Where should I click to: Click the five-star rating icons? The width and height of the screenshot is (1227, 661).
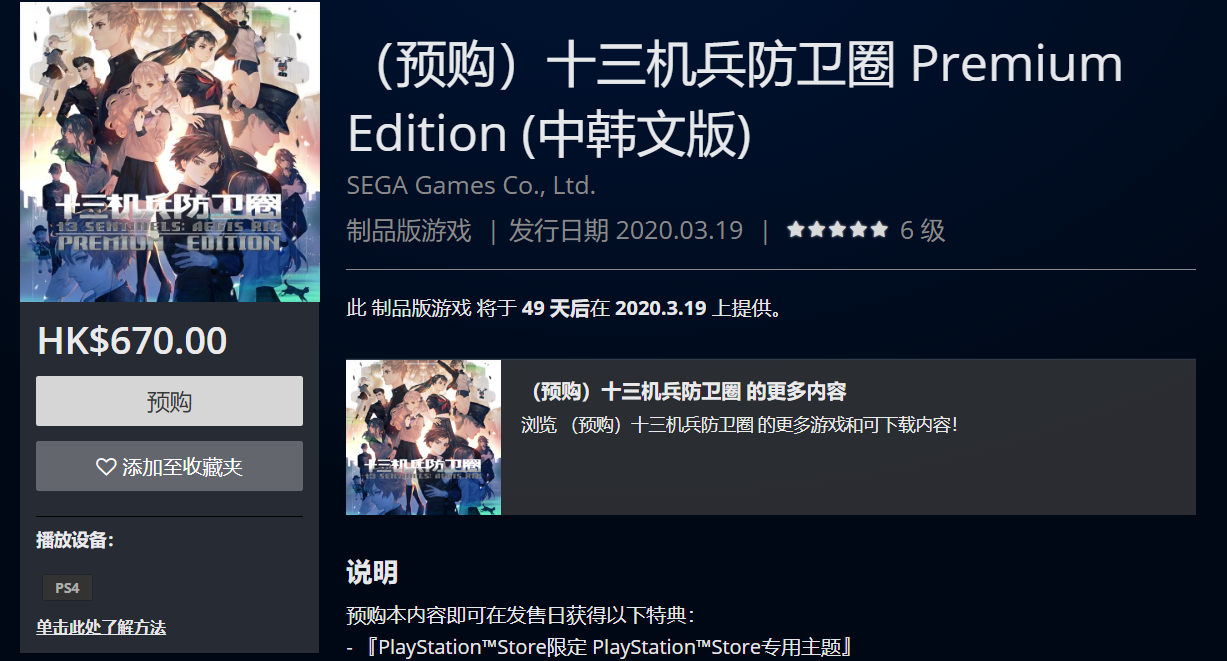click(837, 230)
